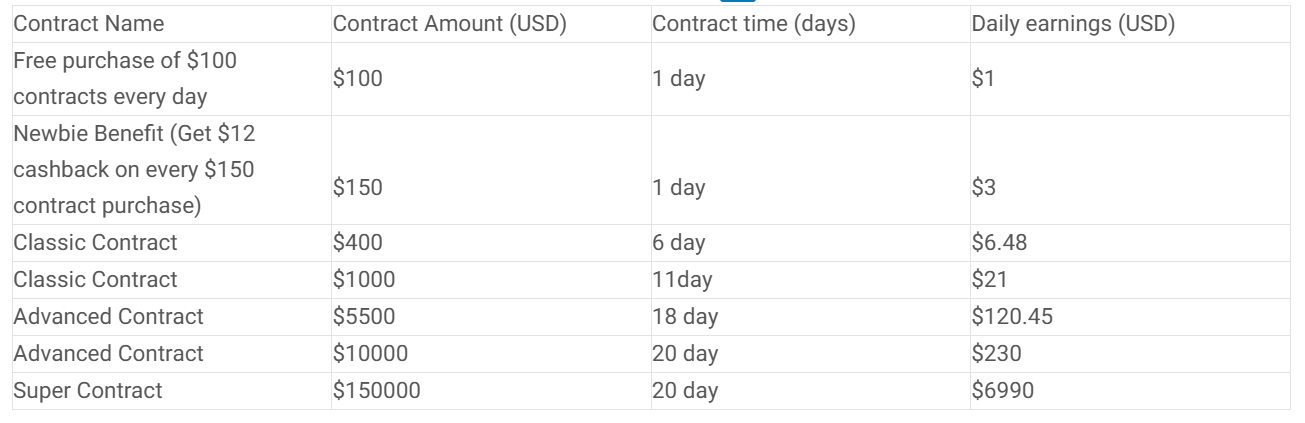This screenshot has width=1305, height=423.
Task: Click the Contract Name column header
Action: (89, 24)
